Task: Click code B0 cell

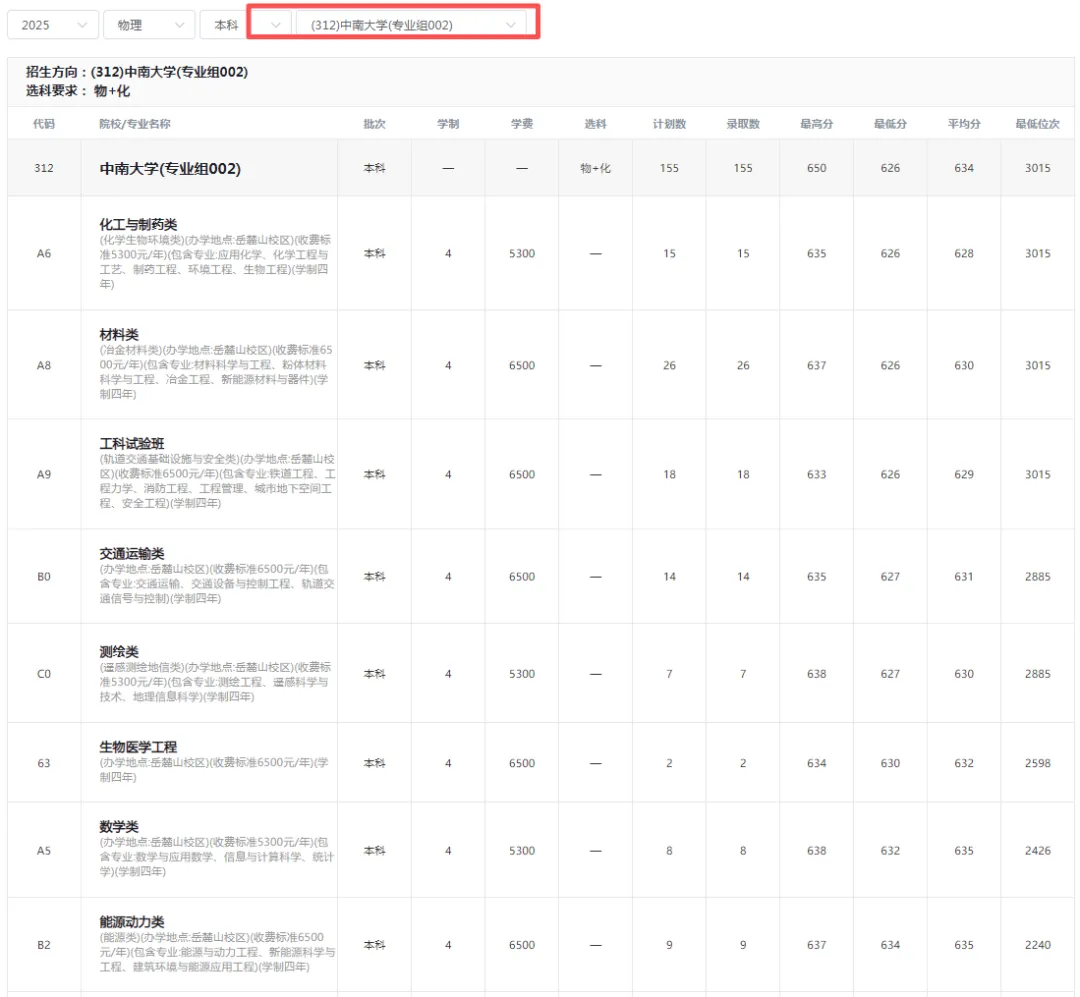Action: coord(43,577)
